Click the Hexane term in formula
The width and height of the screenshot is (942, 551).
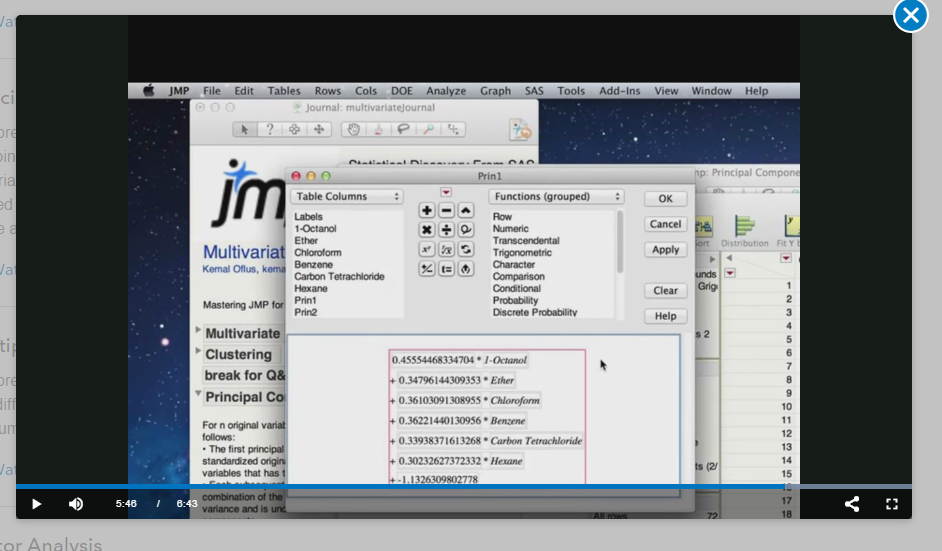point(506,461)
